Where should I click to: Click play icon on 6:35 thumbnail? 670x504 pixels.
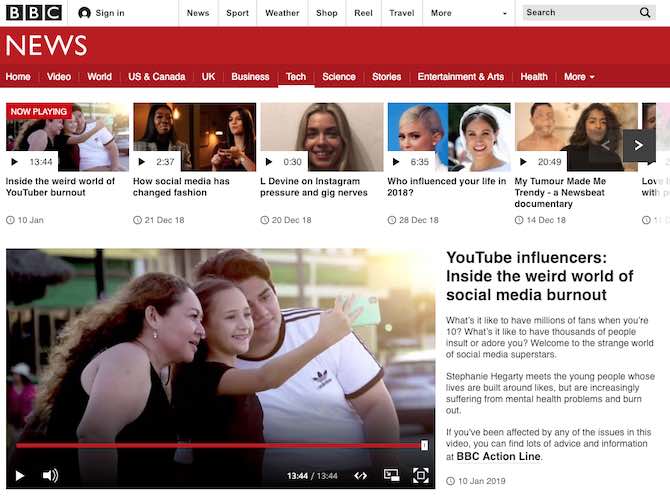coord(396,162)
